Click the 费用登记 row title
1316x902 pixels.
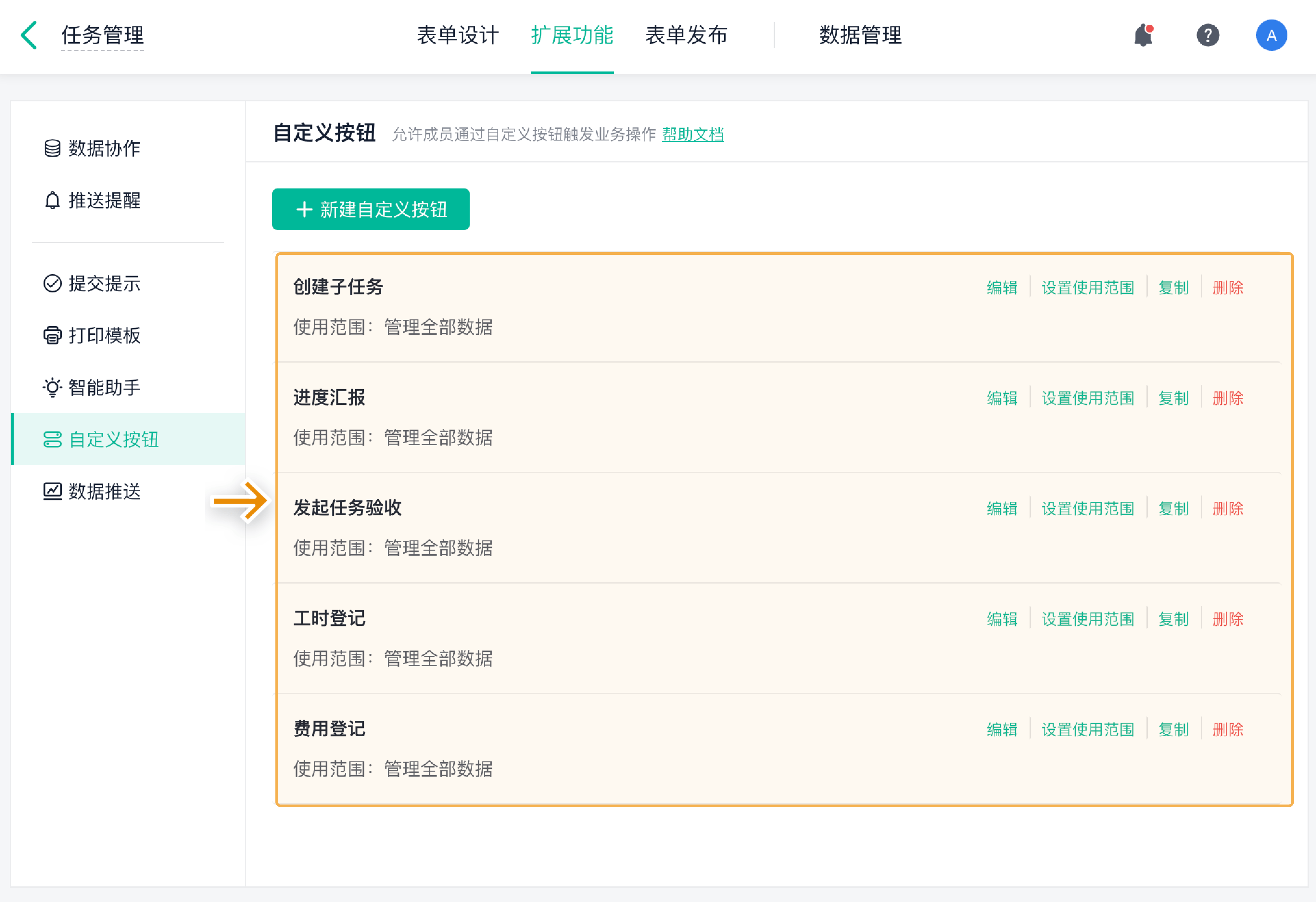pyautogui.click(x=329, y=729)
